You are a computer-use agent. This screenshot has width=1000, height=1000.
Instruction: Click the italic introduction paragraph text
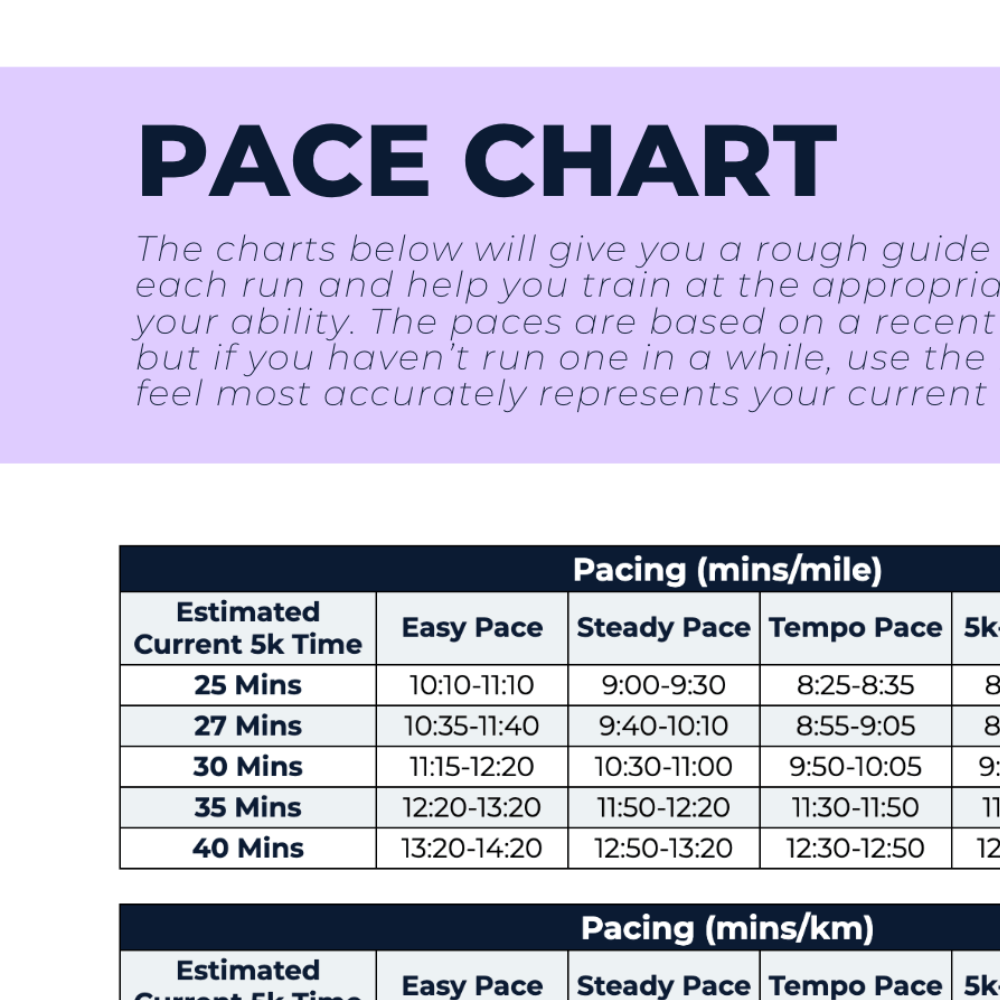[x=565, y=322]
